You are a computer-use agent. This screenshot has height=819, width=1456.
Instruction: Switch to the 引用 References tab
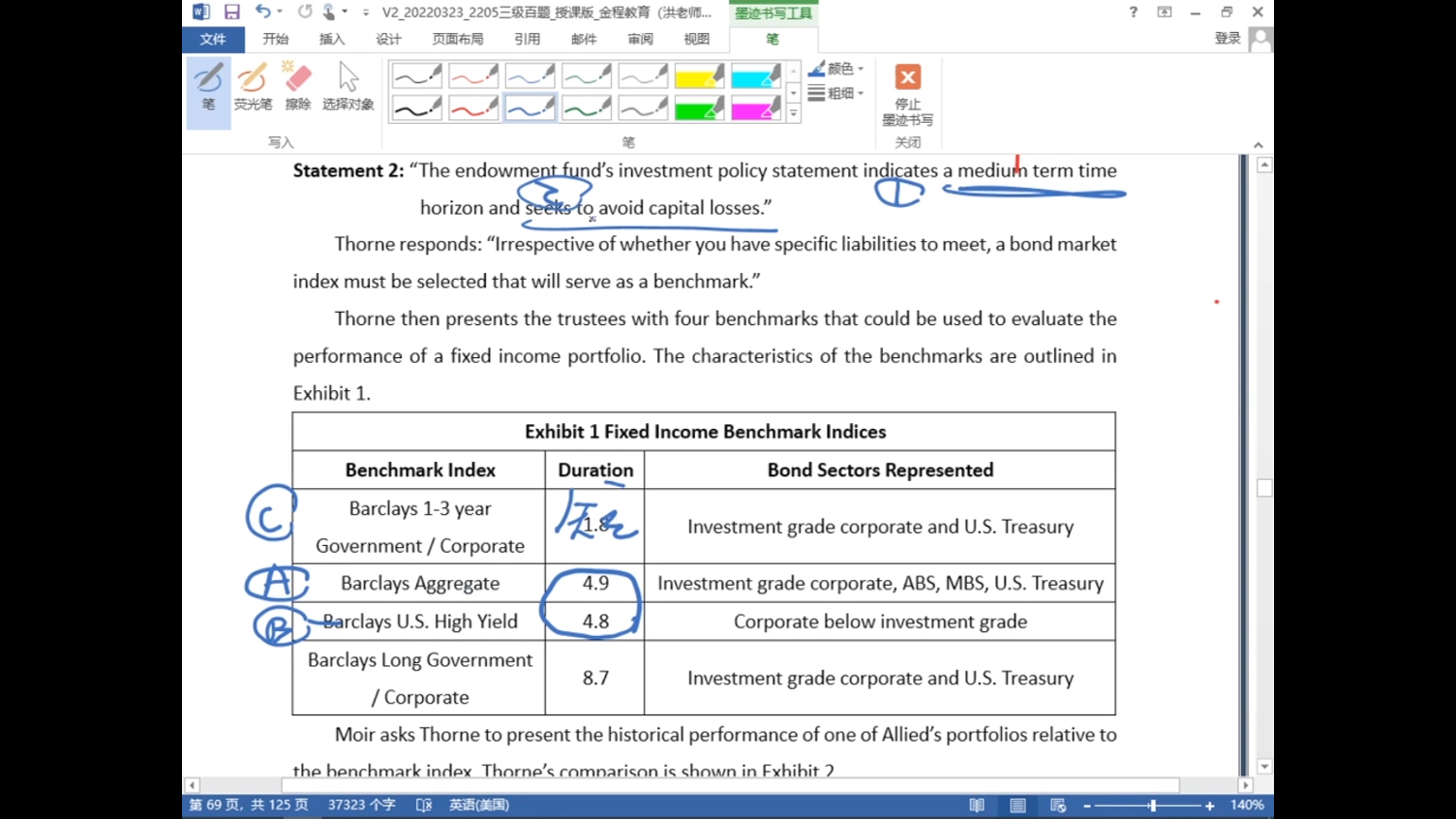click(528, 40)
